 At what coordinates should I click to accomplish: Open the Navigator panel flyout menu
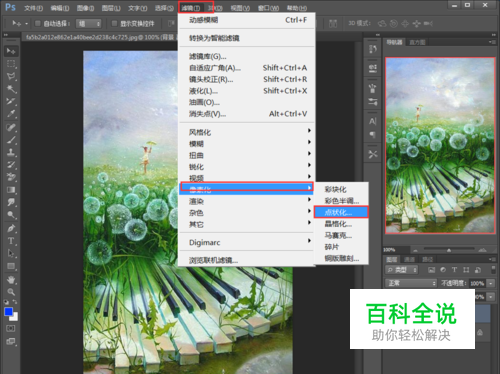(x=492, y=42)
